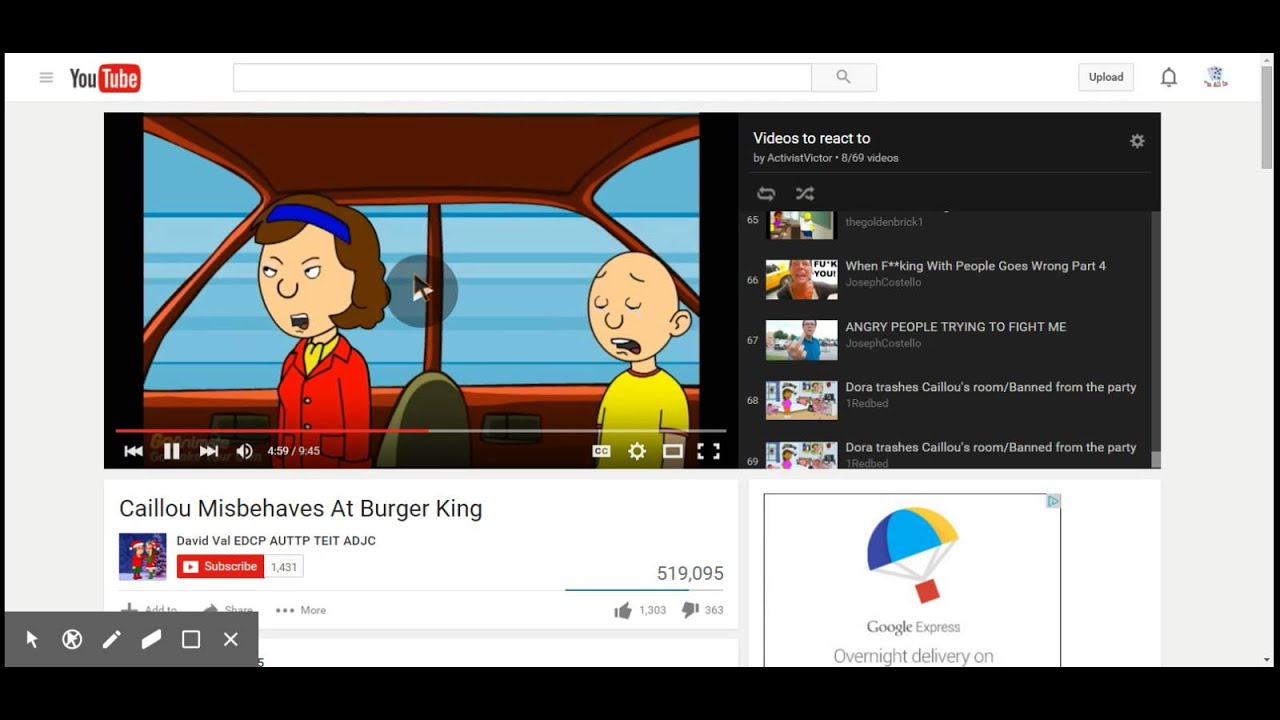Image resolution: width=1280 pixels, height=720 pixels.
Task: Skip to the next video
Action: coord(209,451)
